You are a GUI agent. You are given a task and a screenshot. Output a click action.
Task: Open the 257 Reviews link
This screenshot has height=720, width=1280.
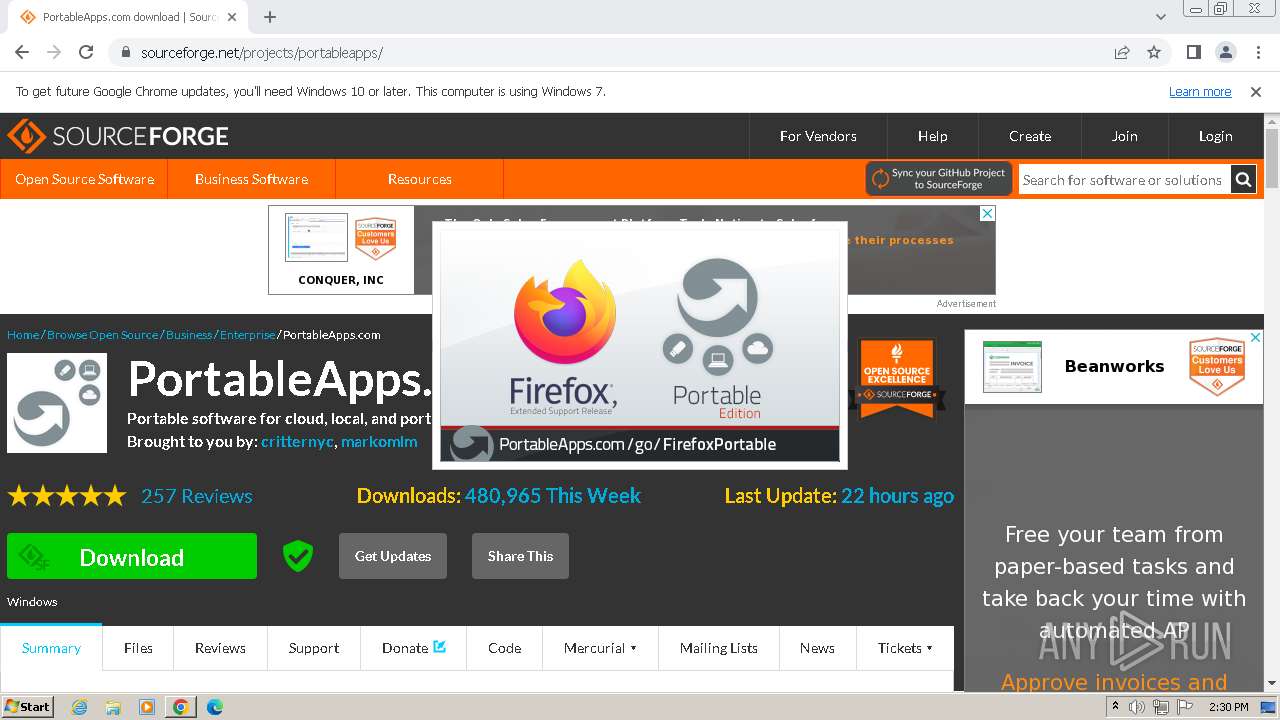coord(197,496)
